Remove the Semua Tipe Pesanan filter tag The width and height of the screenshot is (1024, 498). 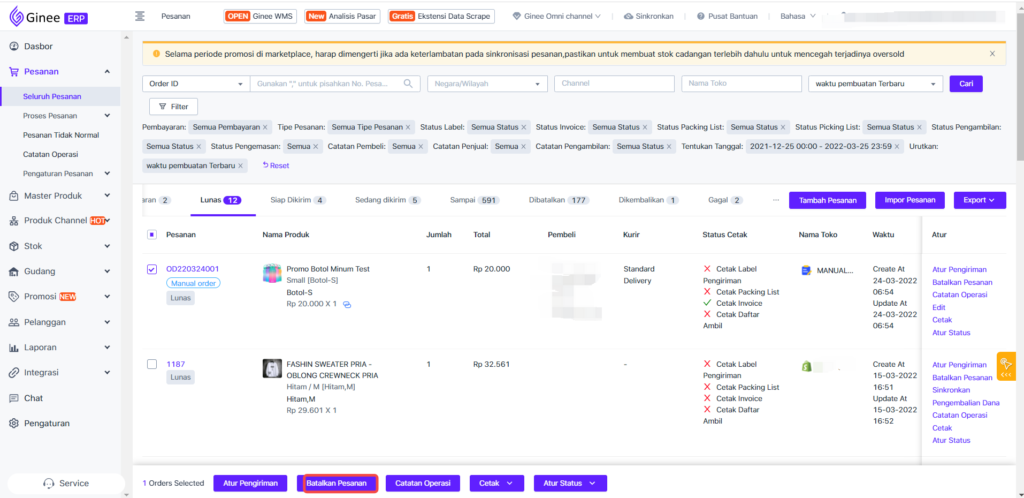click(408, 127)
